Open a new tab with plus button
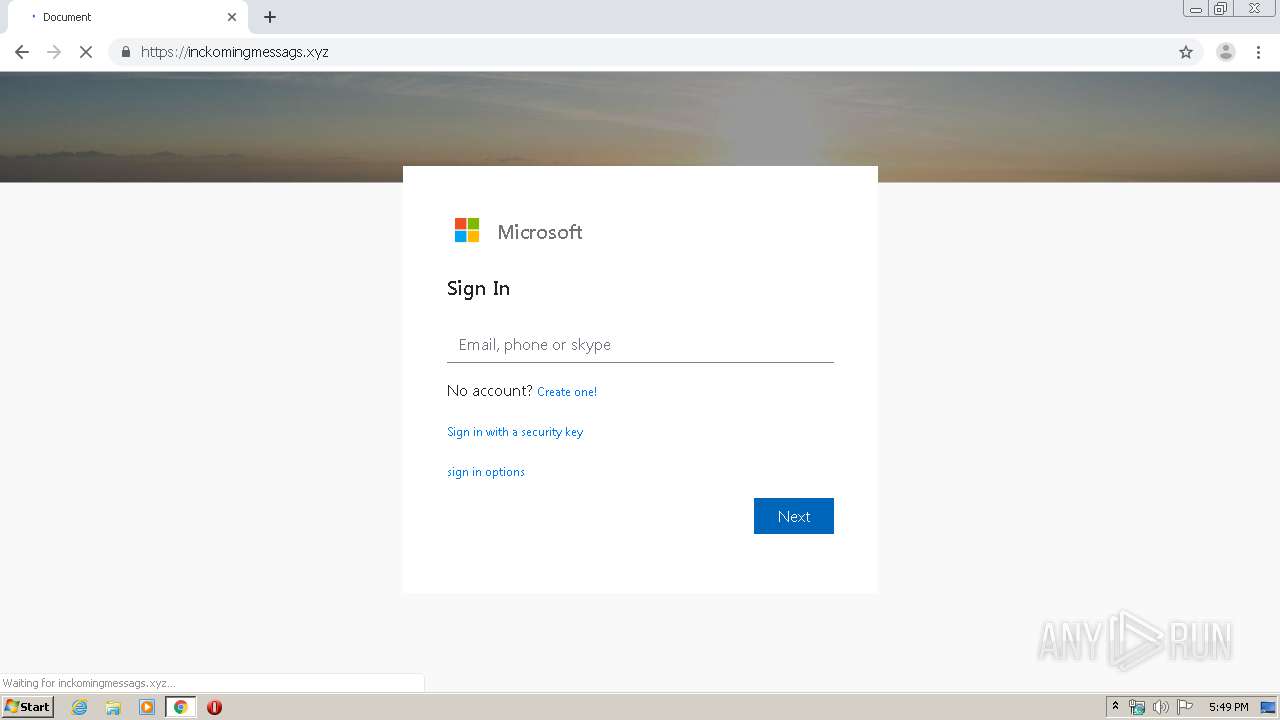Image resolution: width=1280 pixels, height=720 pixels. pos(270,17)
